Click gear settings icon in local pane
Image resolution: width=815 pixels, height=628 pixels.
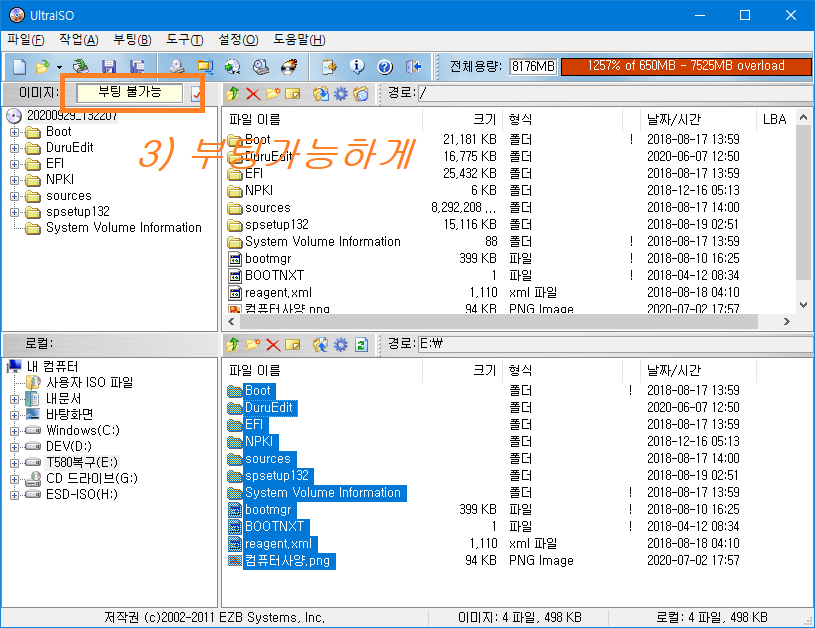340,344
